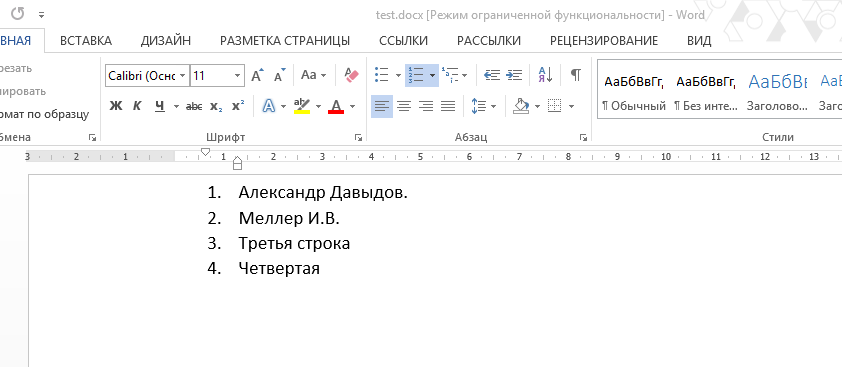
Task: Switch to the ДИЗАЙН tab
Action: click(166, 41)
